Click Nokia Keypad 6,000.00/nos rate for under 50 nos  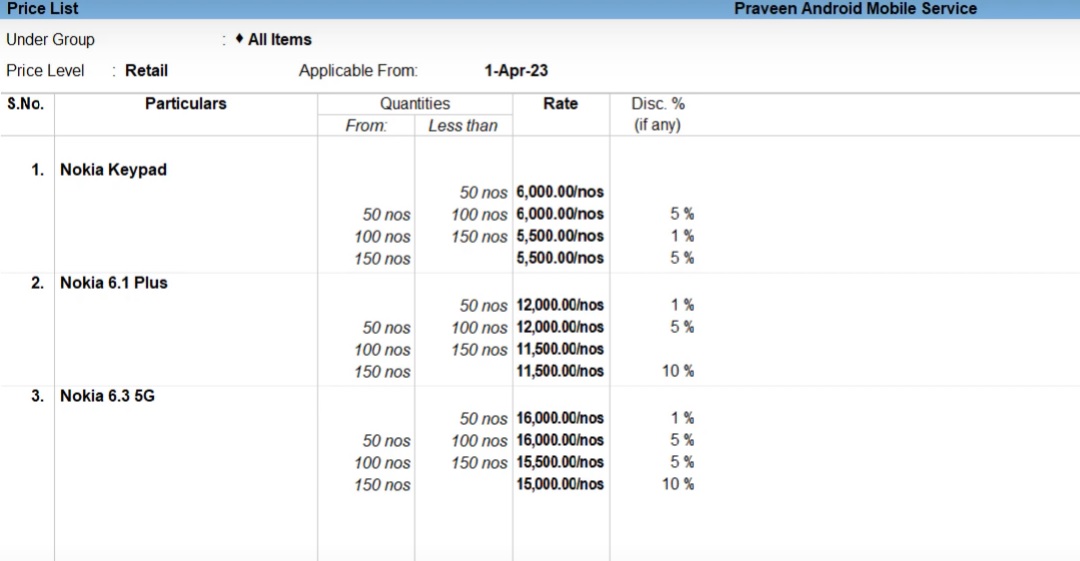click(x=560, y=192)
